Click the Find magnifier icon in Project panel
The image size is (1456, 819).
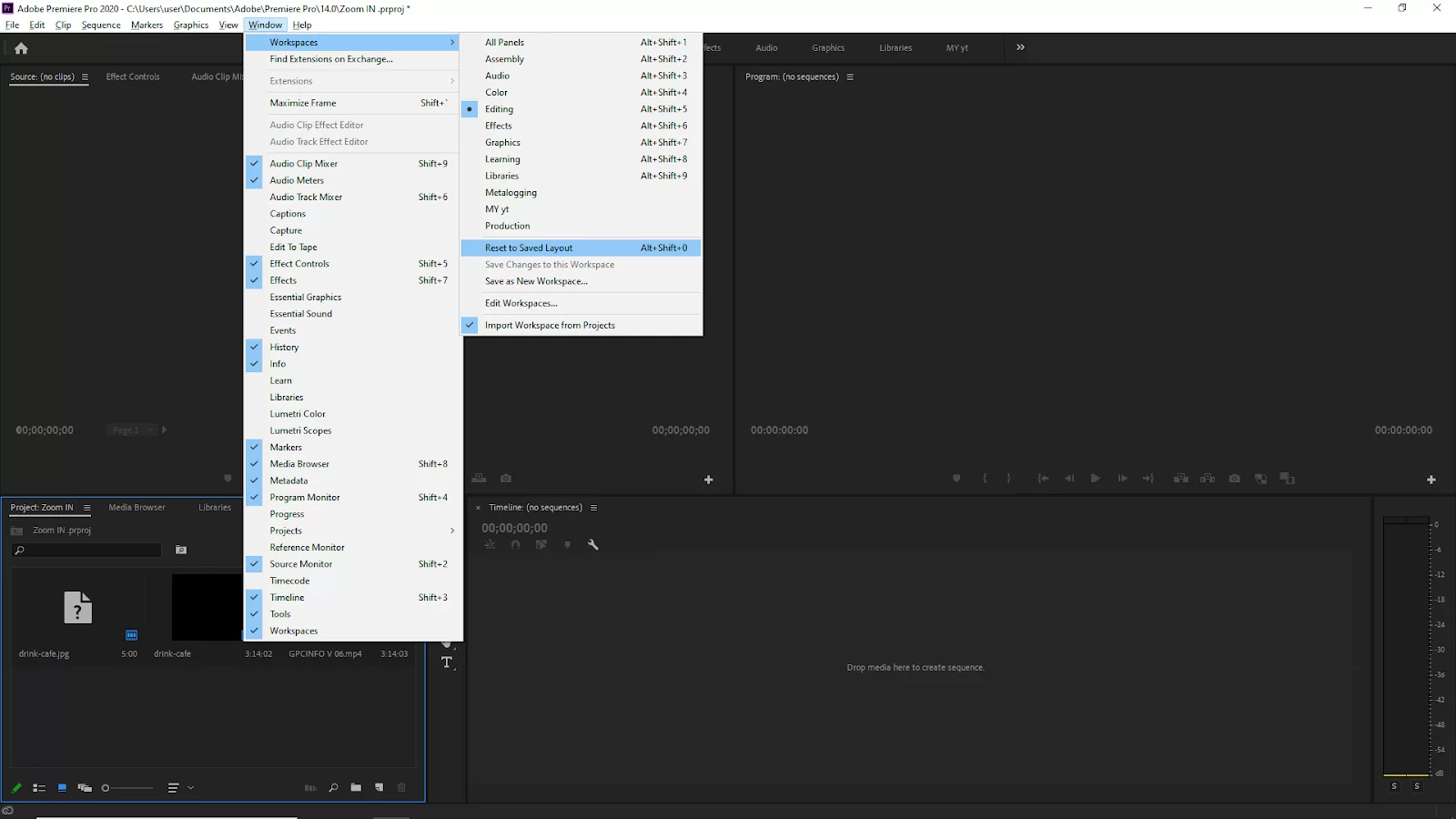(333, 788)
